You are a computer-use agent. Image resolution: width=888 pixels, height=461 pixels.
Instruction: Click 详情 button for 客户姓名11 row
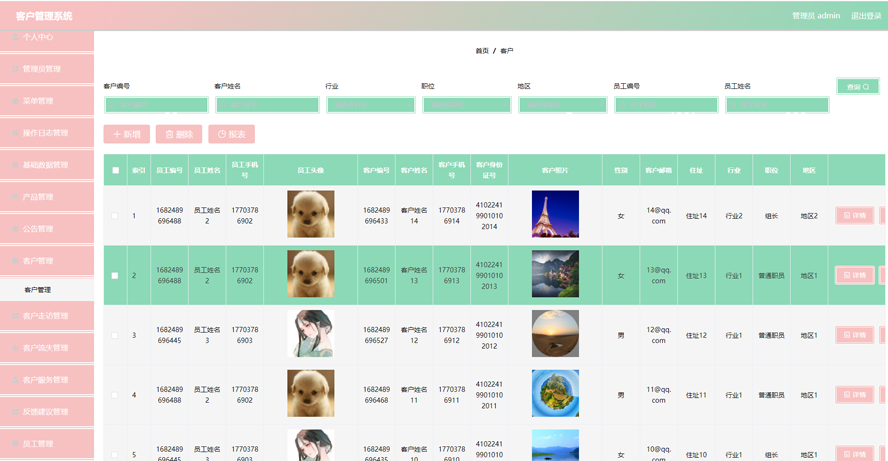(855, 395)
